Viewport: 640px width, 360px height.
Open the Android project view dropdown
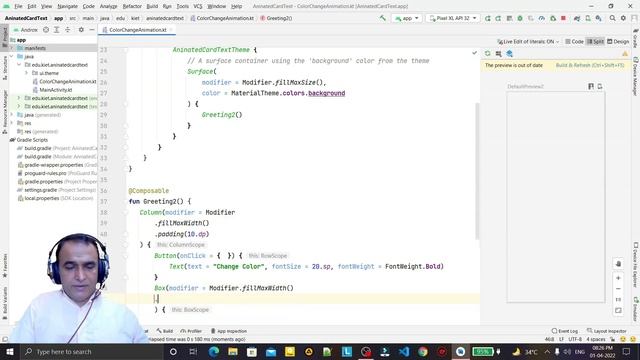click(25, 30)
